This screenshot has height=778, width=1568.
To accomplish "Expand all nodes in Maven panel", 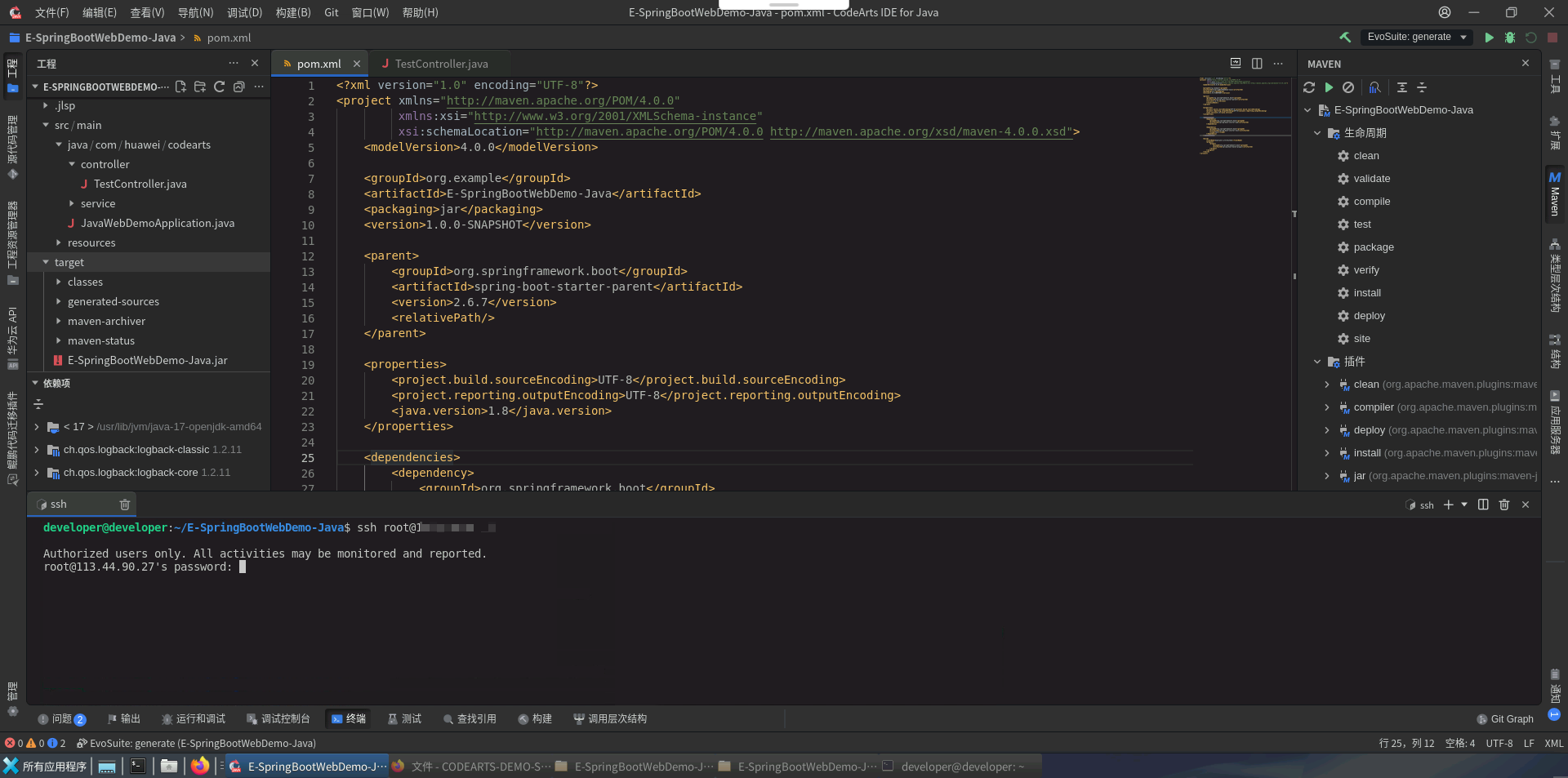I will pyautogui.click(x=1402, y=87).
